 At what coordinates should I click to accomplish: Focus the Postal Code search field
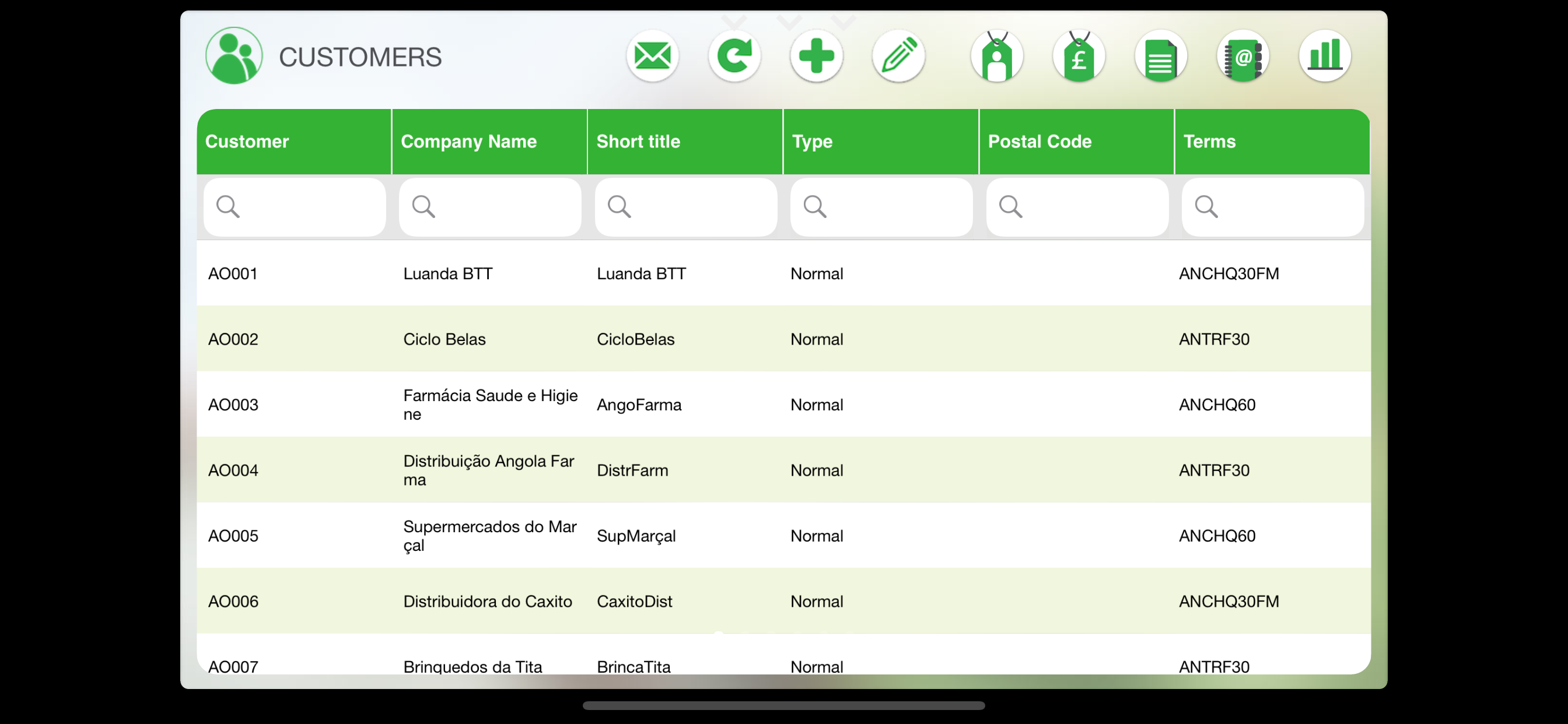click(1077, 207)
